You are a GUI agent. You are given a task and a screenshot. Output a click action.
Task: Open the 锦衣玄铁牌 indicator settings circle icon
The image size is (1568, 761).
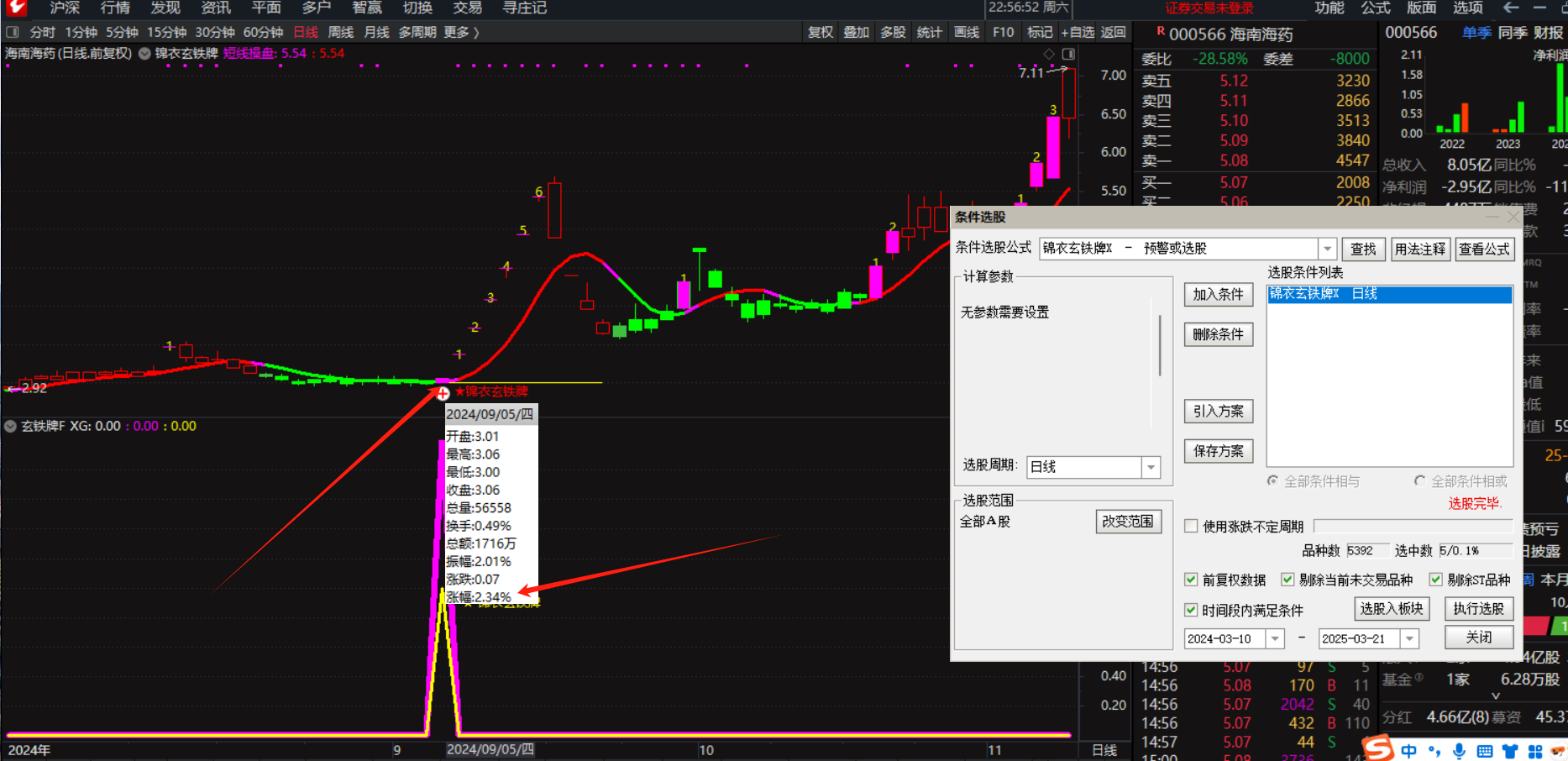(144, 53)
